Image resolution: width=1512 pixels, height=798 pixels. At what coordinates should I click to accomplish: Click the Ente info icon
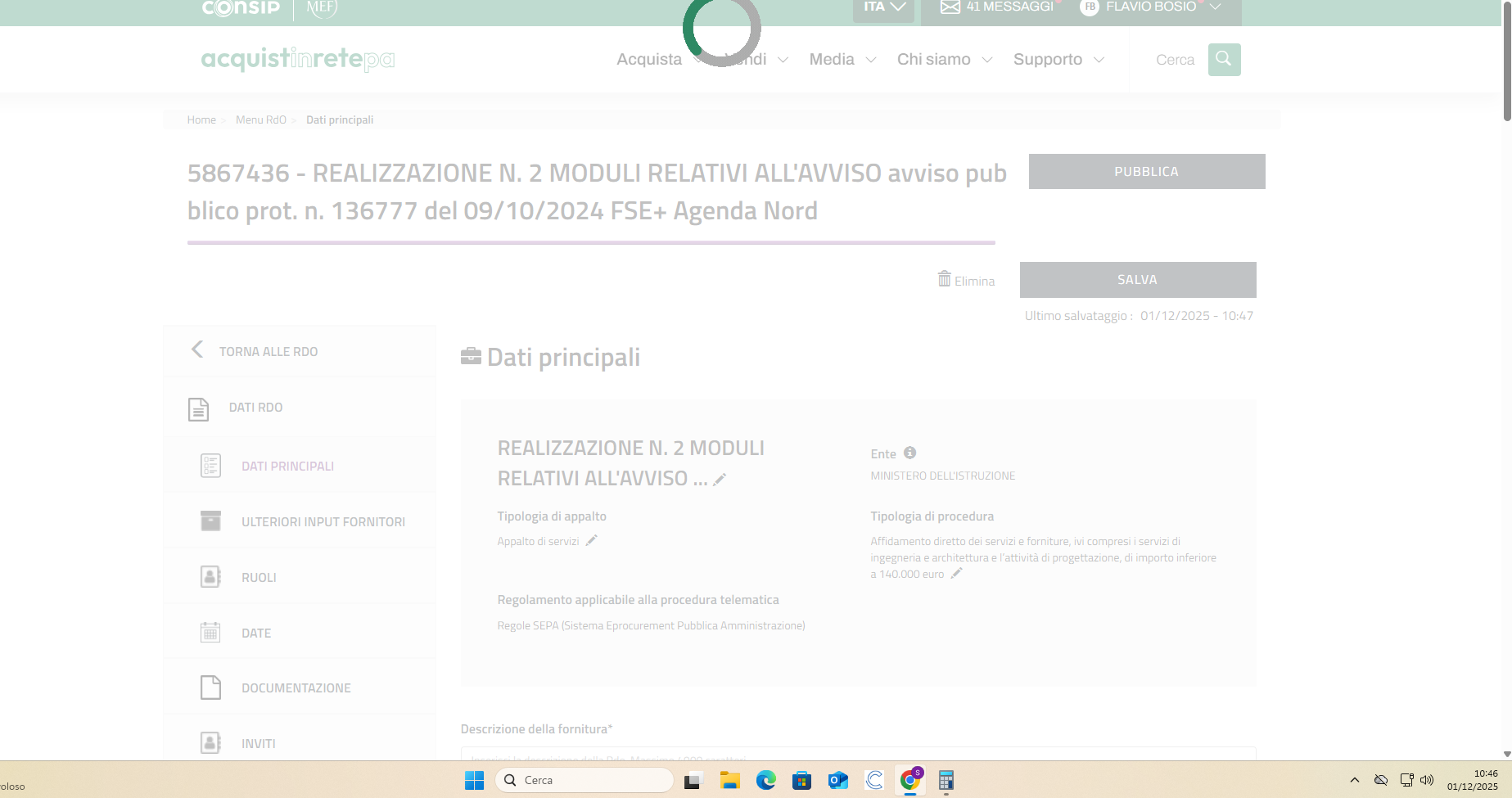tap(909, 453)
